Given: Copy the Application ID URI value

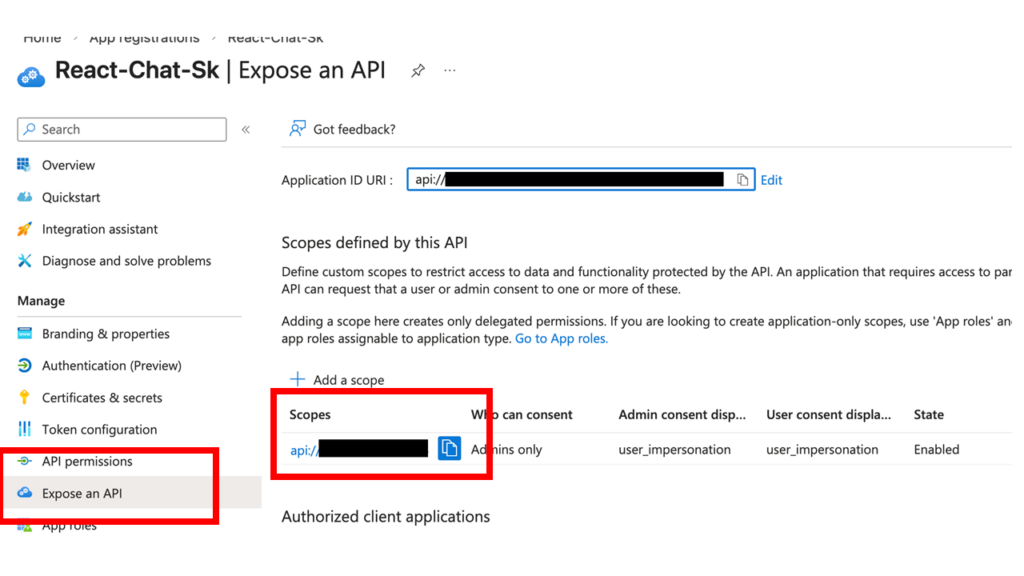Looking at the screenshot, I should pyautogui.click(x=742, y=180).
